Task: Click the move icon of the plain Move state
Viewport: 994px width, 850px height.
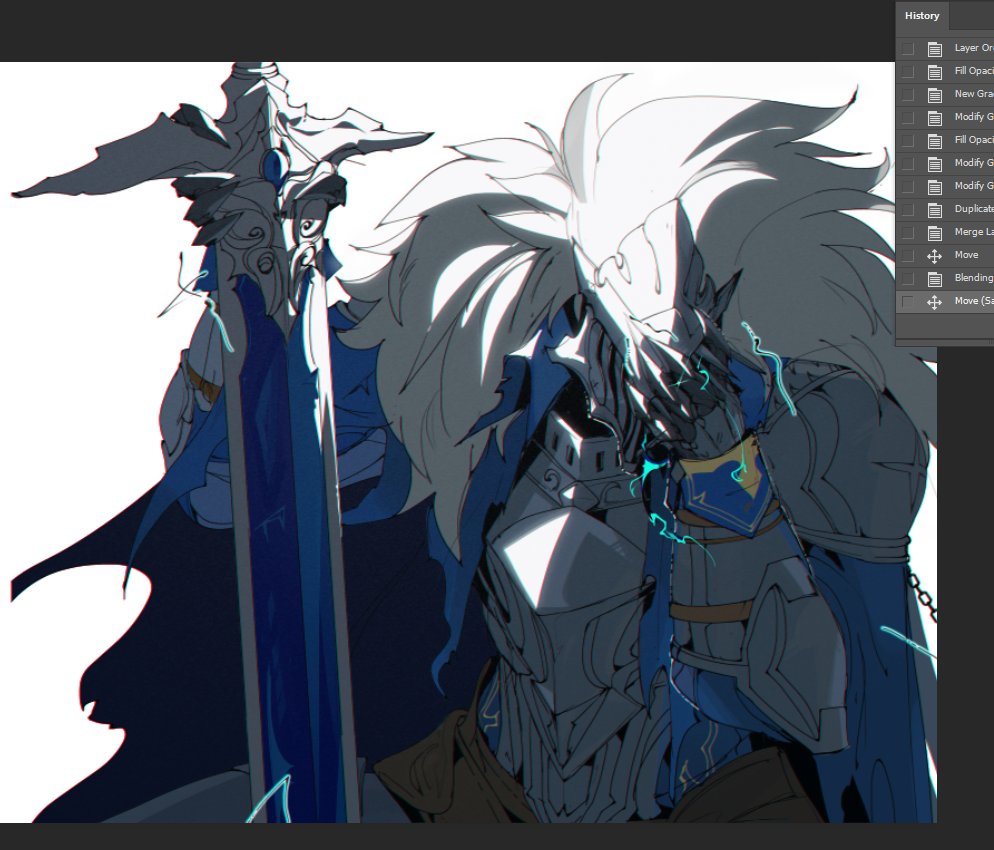Action: (x=934, y=255)
